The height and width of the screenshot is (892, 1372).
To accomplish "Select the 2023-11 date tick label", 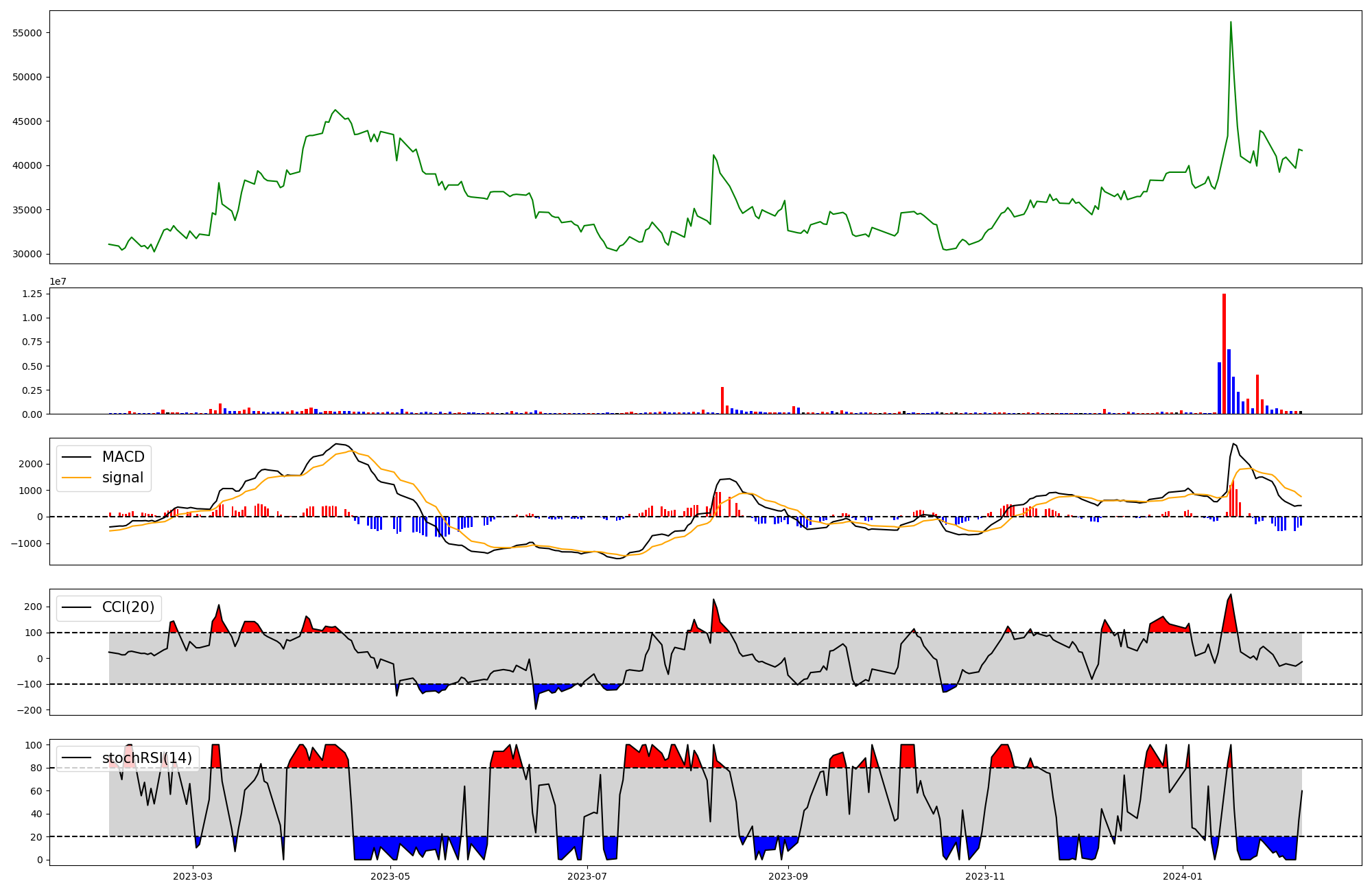I will click(x=986, y=876).
